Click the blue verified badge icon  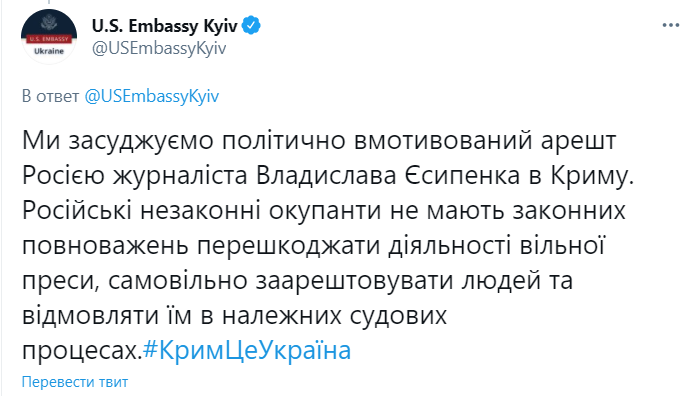point(252,26)
